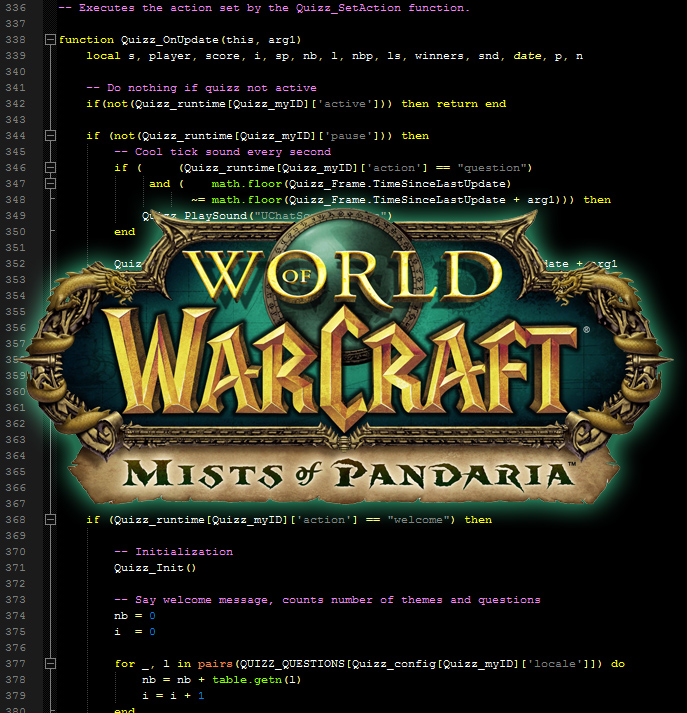
Task: Click the 'local' keyword on line 339
Action: coord(103,56)
